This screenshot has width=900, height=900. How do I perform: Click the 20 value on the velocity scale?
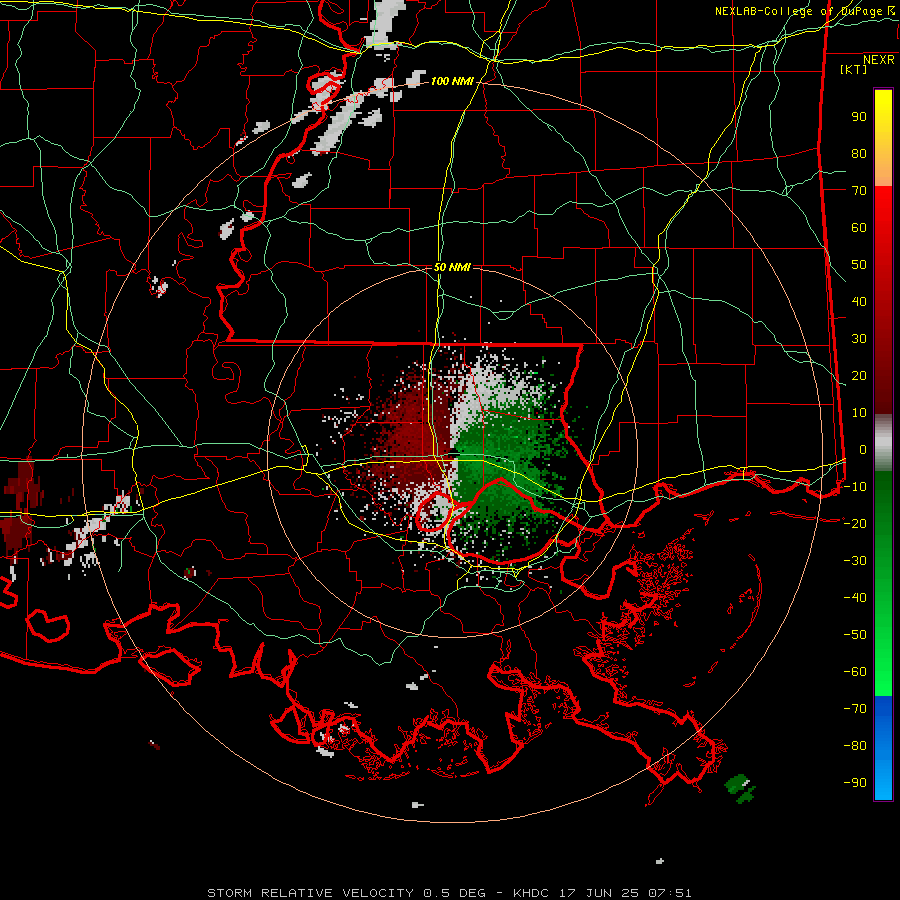859,376
